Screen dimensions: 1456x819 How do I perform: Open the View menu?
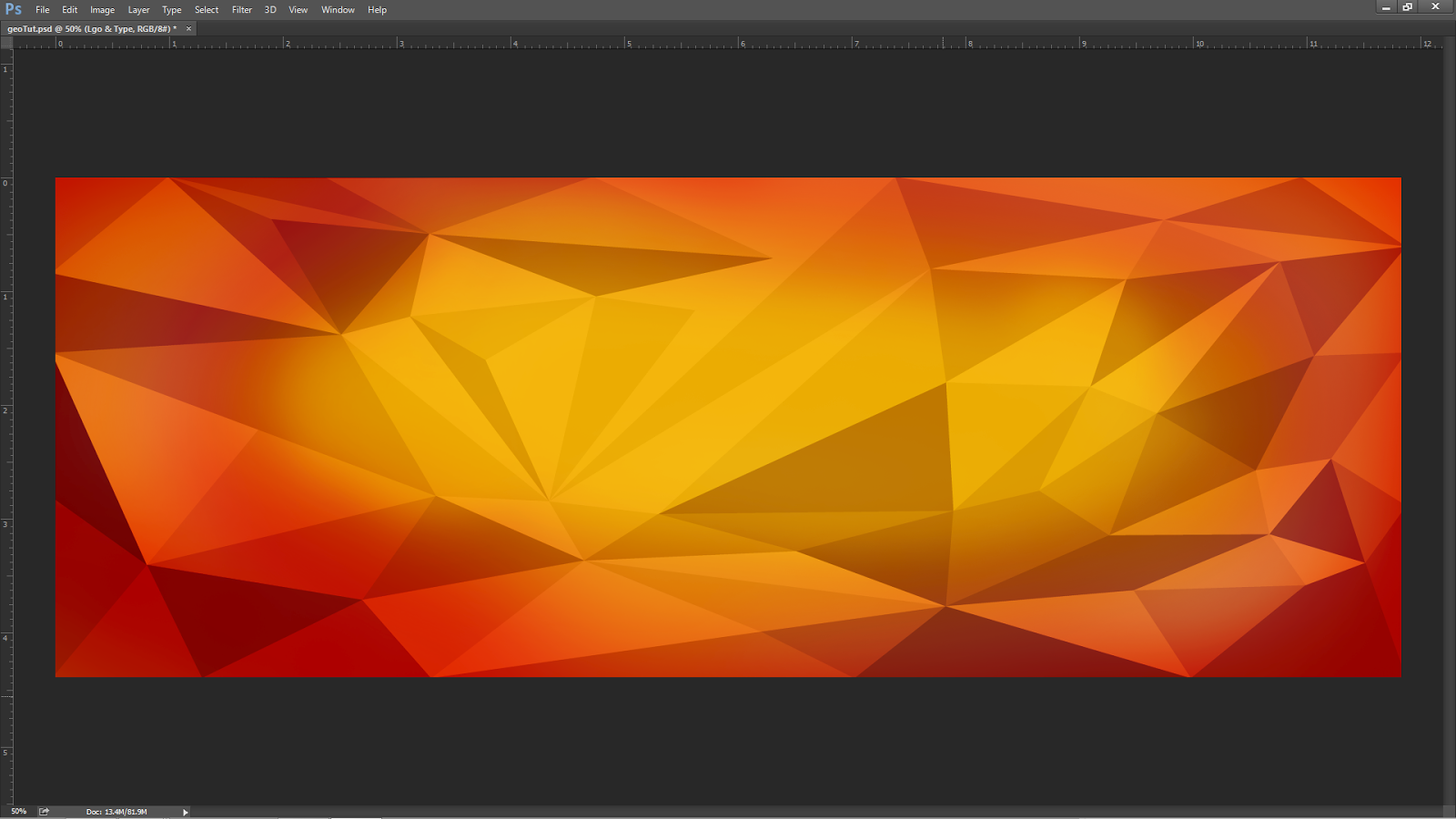tap(298, 9)
